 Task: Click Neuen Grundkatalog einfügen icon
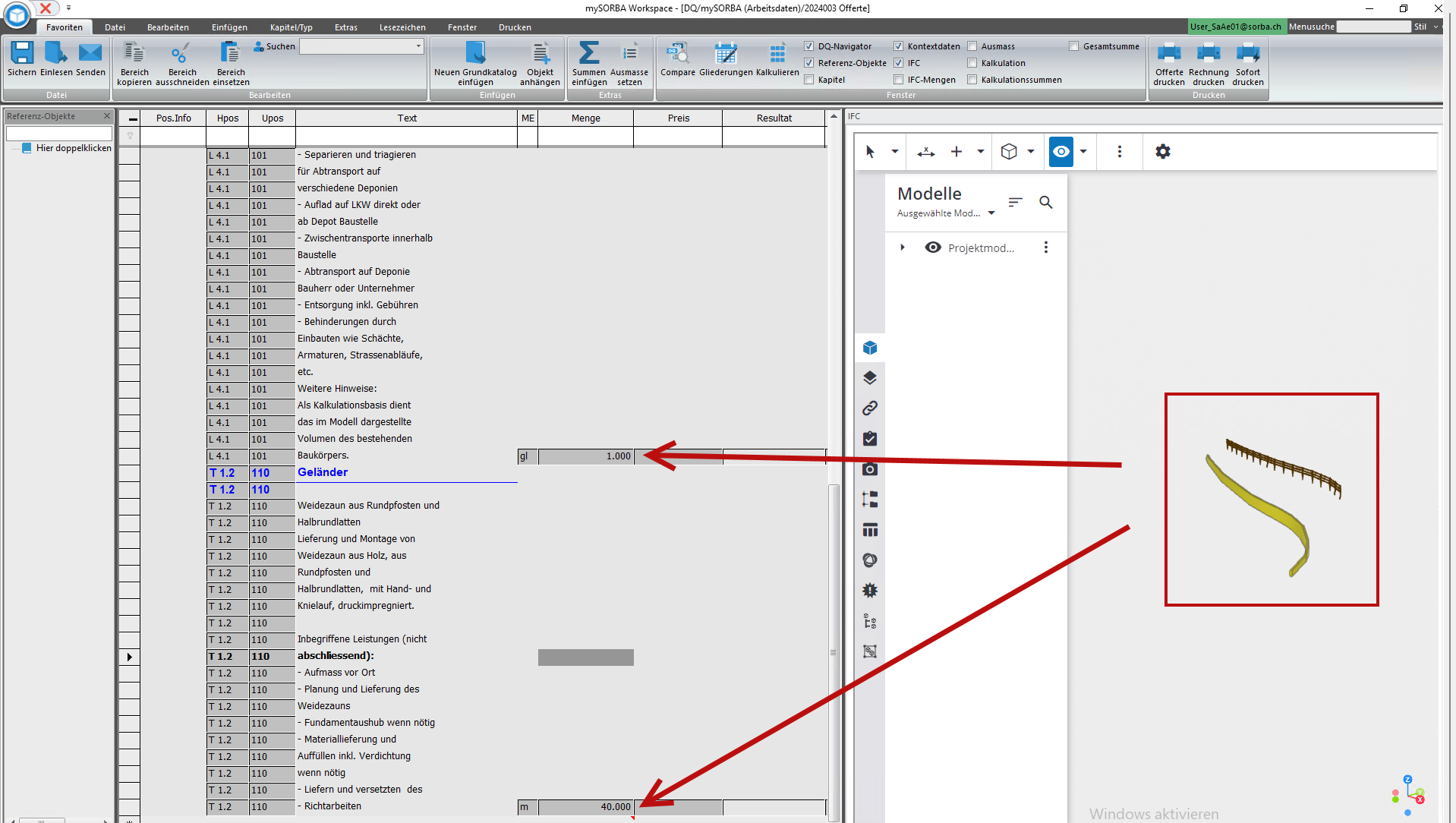click(475, 53)
